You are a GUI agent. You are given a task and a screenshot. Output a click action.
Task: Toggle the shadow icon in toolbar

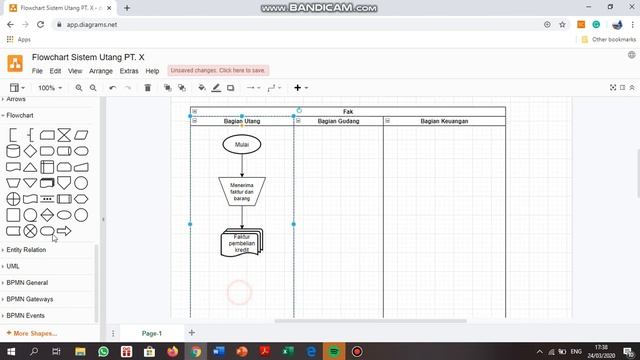(231, 88)
